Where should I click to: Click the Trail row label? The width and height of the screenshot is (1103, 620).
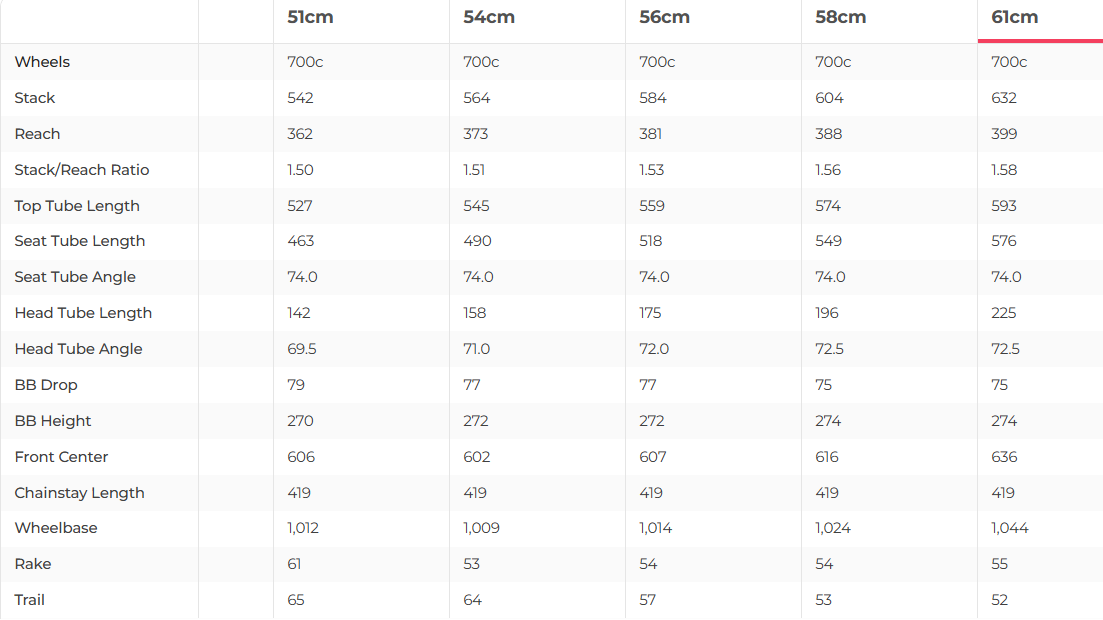click(30, 600)
